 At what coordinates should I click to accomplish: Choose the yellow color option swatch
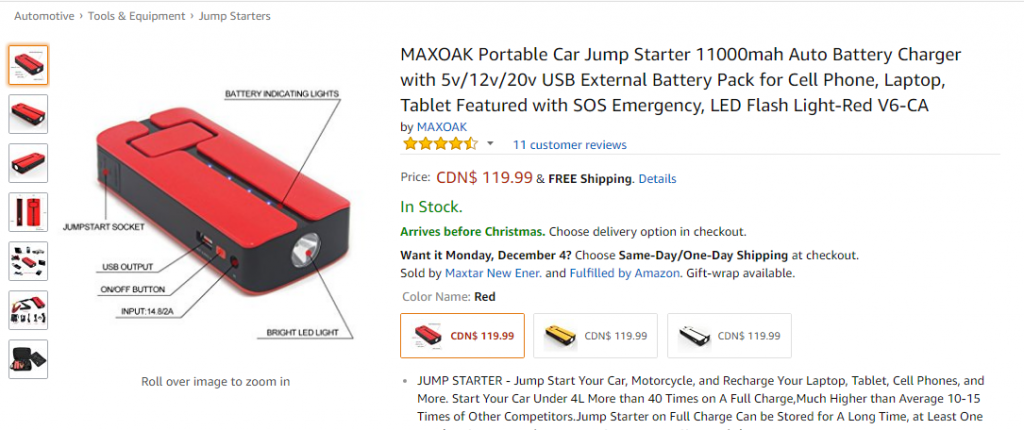[x=595, y=336]
